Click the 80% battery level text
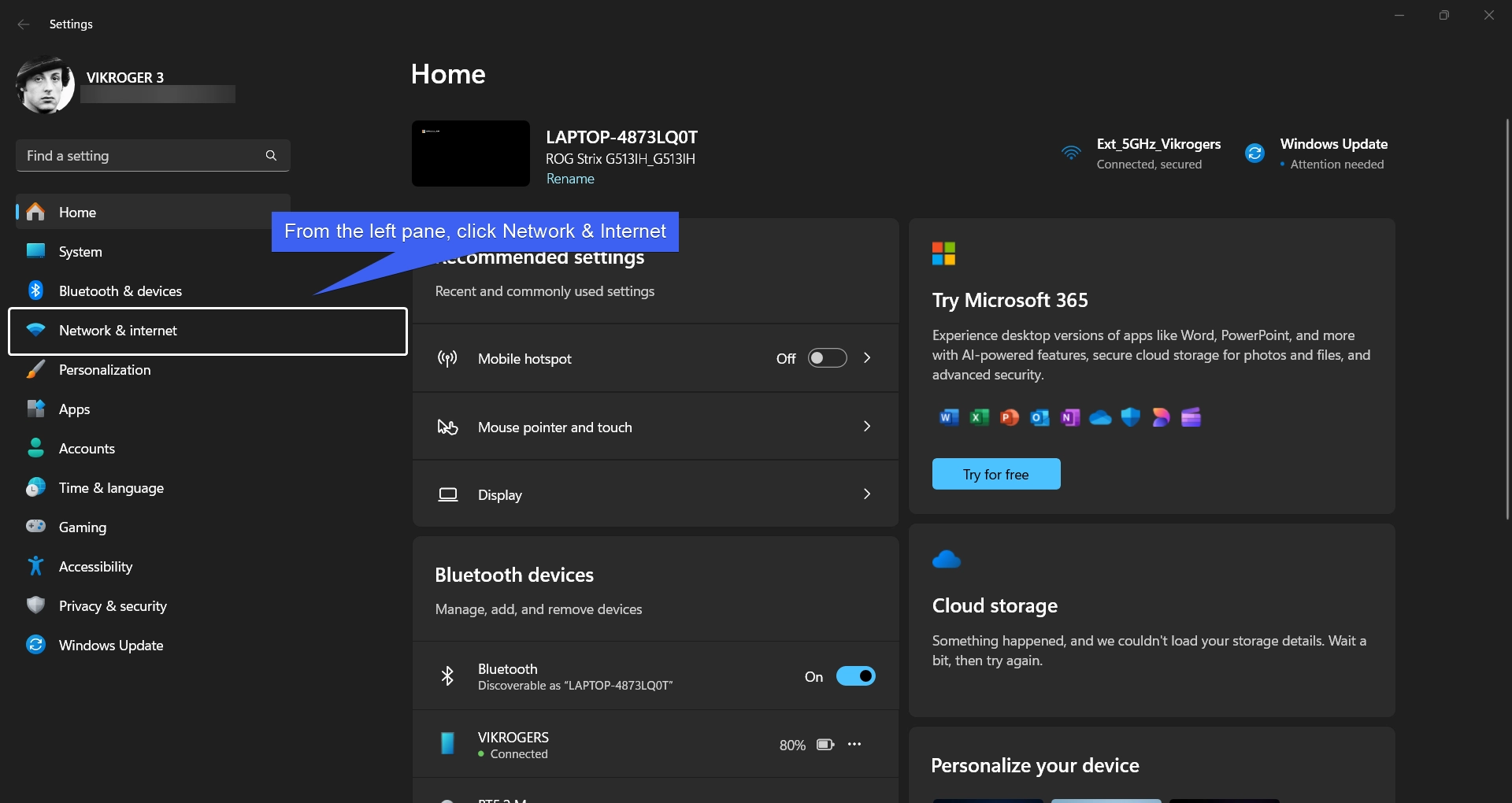This screenshot has height=803, width=1512. click(792, 745)
